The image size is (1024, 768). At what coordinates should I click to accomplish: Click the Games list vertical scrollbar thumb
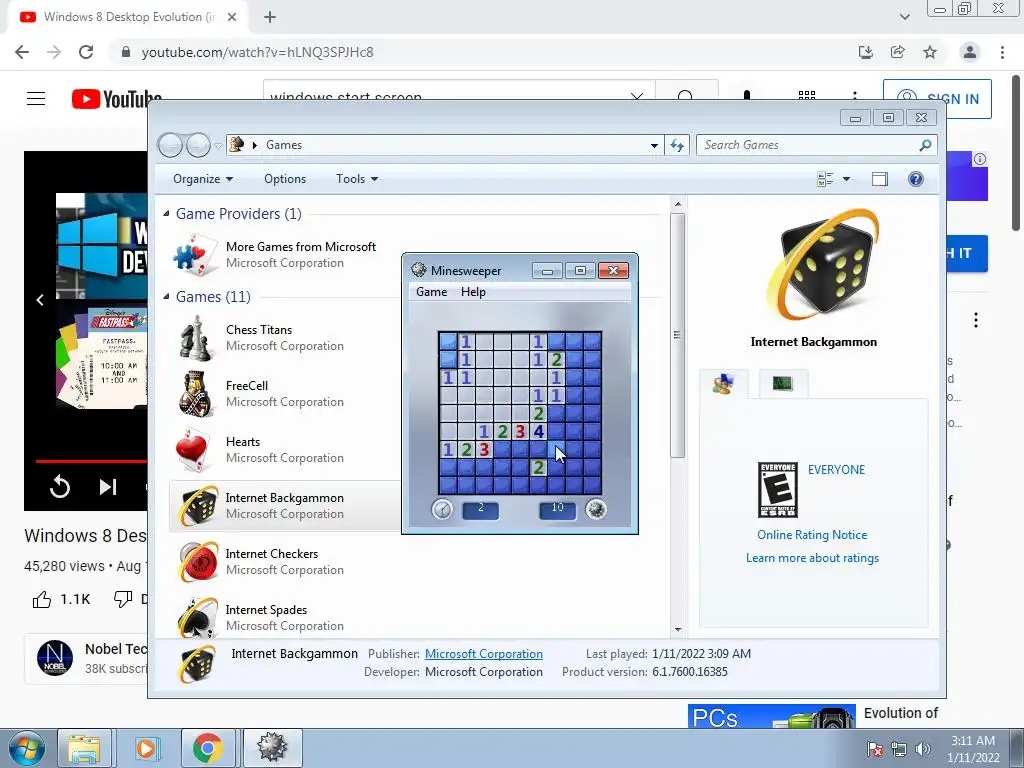[x=678, y=335]
